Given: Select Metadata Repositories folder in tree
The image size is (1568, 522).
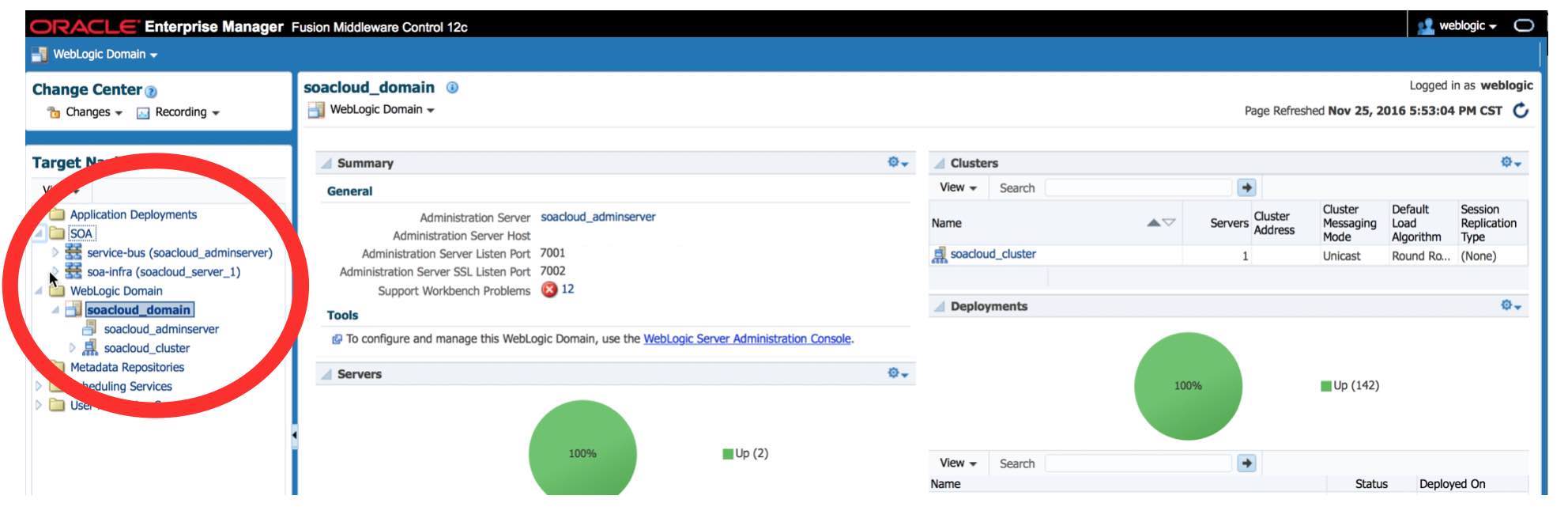Looking at the screenshot, I should pos(126,367).
